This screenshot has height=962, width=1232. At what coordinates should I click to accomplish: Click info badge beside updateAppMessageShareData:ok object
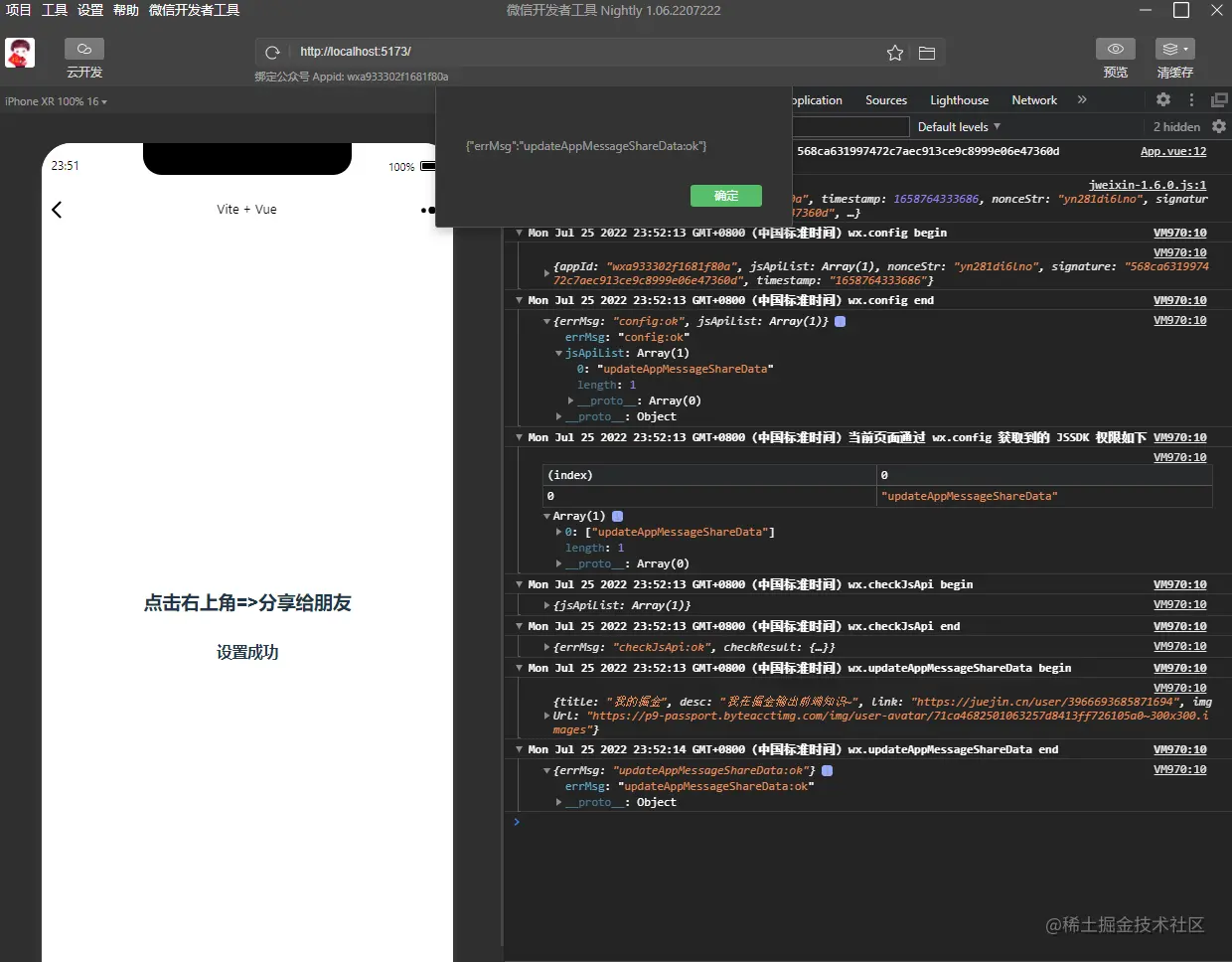pos(828,770)
